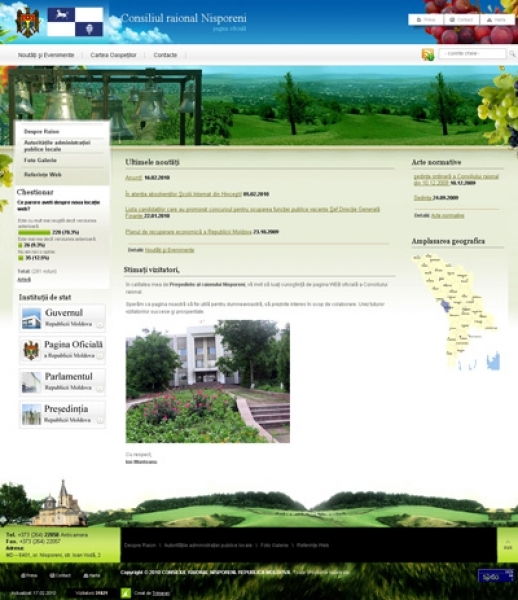The width and height of the screenshot is (518, 600).
Task: Open Despre Raion sidebar item
Action: (41, 132)
